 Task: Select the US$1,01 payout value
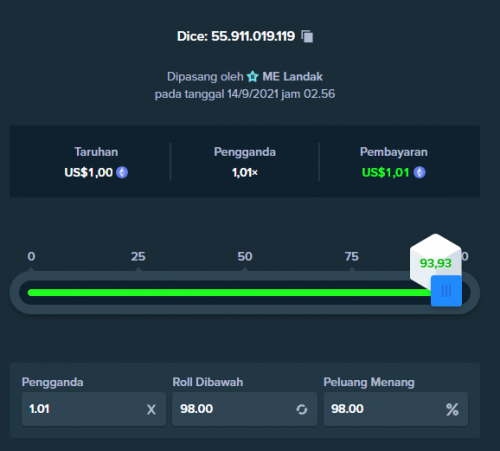(385, 172)
